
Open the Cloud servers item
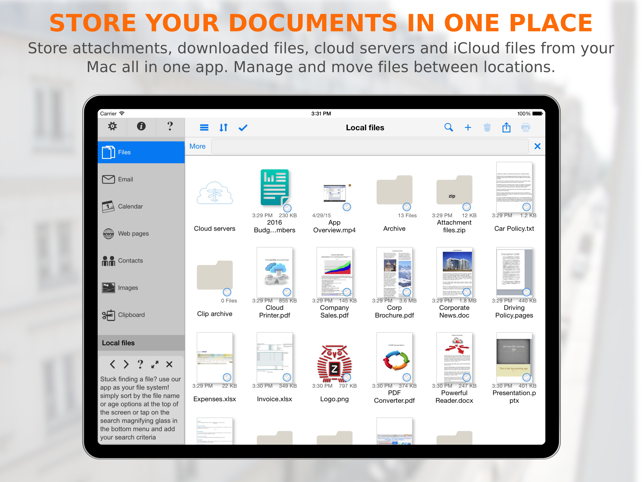214,205
